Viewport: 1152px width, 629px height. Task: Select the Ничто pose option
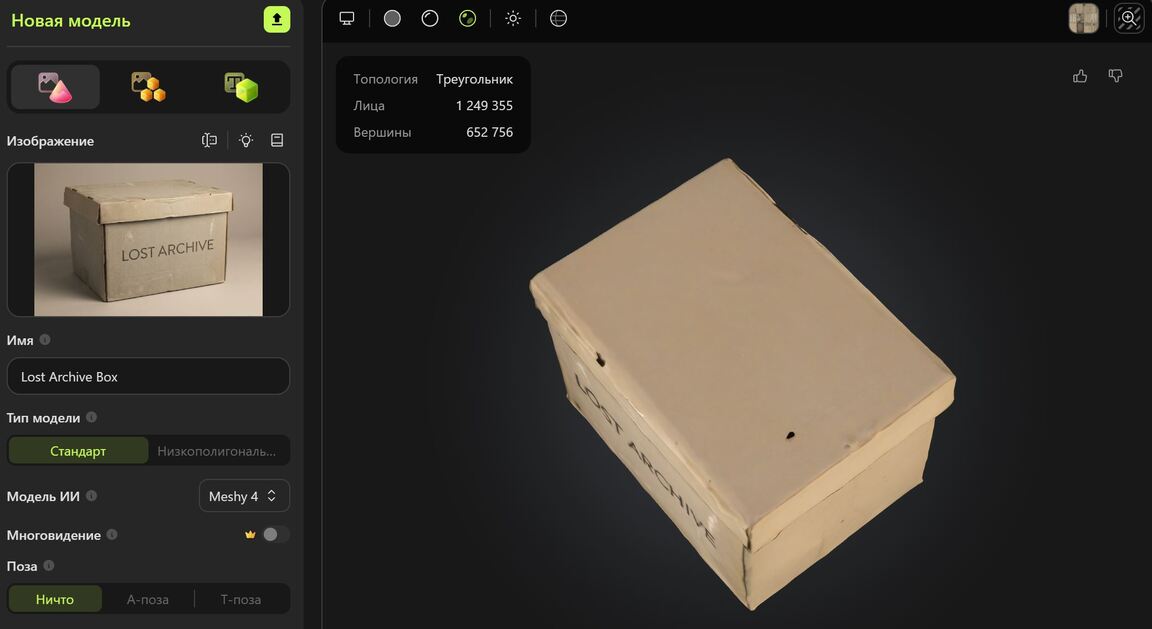pos(55,599)
